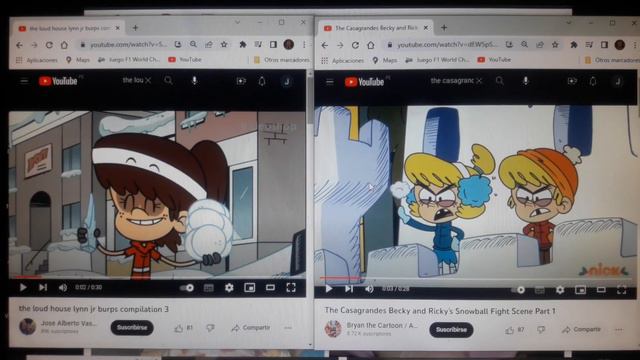Clear search text in left YouTube
The image size is (640, 360).
point(148,81)
